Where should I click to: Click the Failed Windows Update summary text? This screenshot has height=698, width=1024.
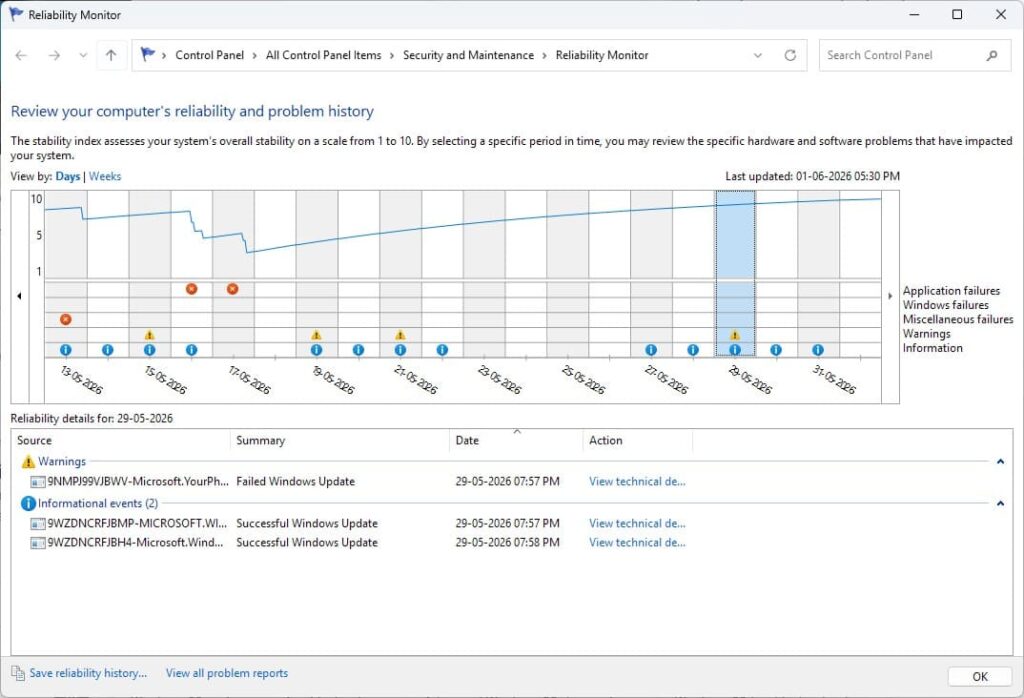click(295, 482)
